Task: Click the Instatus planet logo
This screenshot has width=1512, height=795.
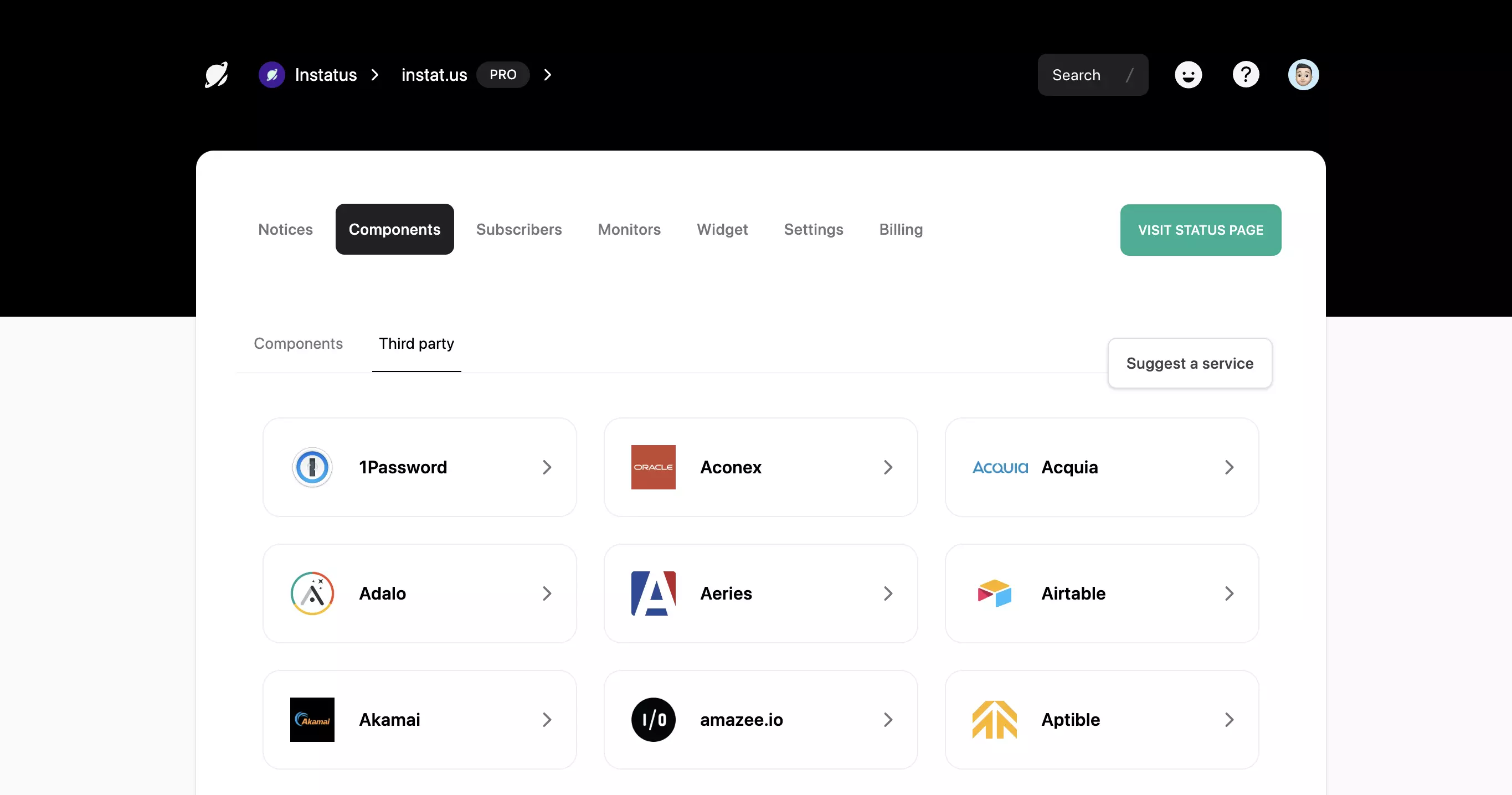Action: pyautogui.click(x=217, y=75)
